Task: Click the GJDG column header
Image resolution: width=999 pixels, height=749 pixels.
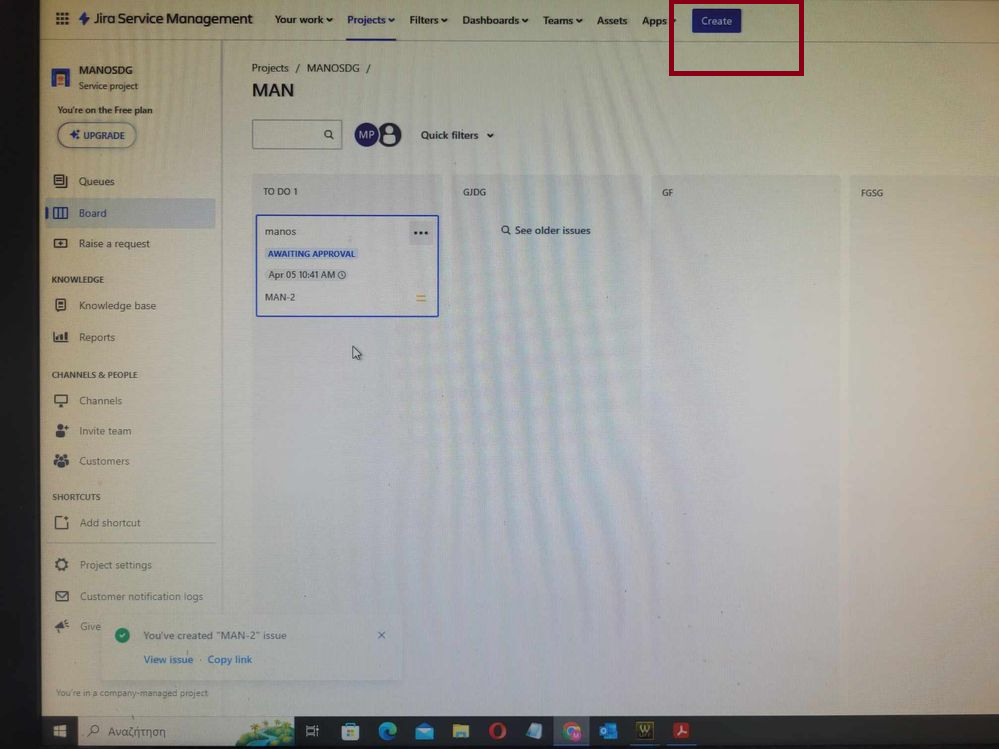Action: 474,192
